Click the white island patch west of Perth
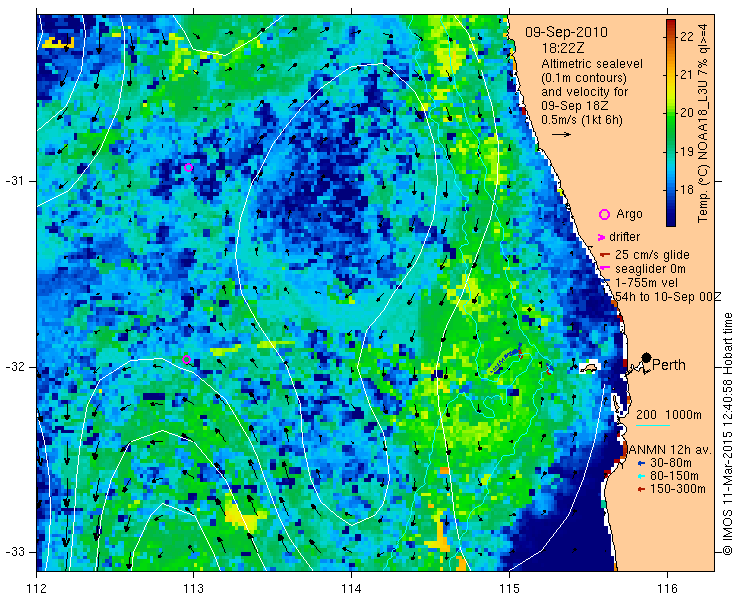Screen dimensions: 740x600 [589, 366]
